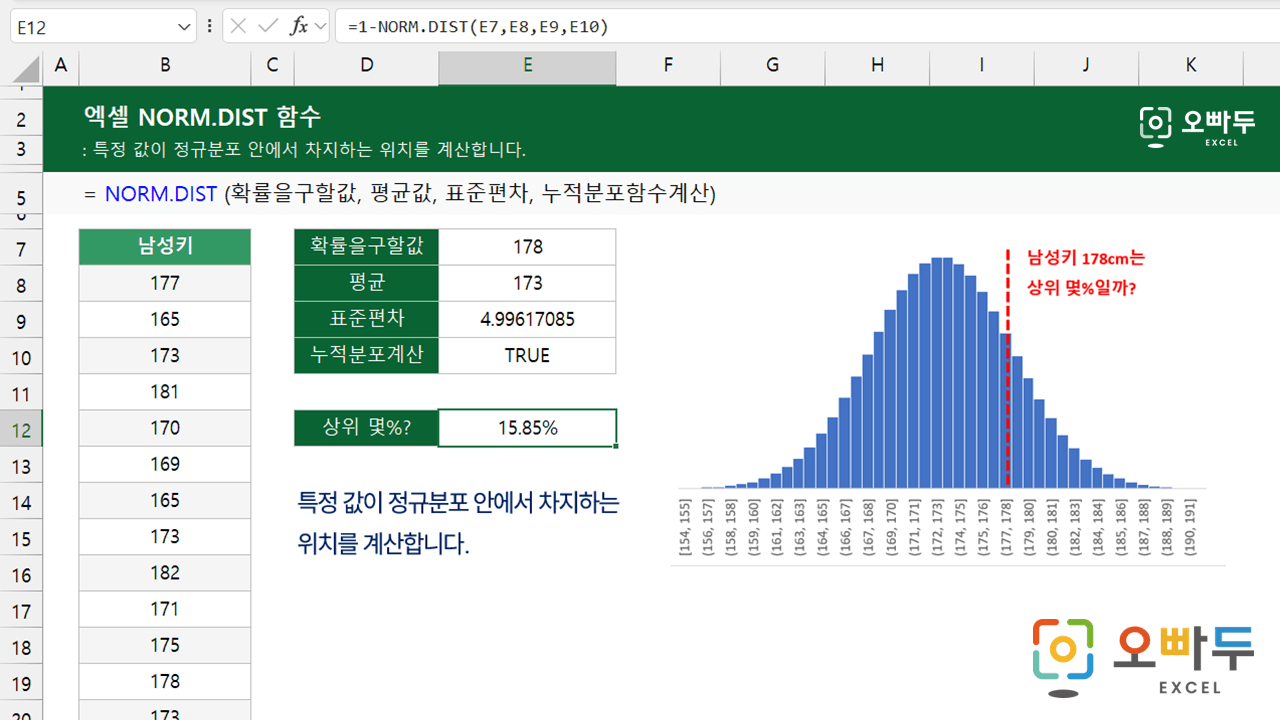Click the three-dot name box resize handle

coord(209,27)
